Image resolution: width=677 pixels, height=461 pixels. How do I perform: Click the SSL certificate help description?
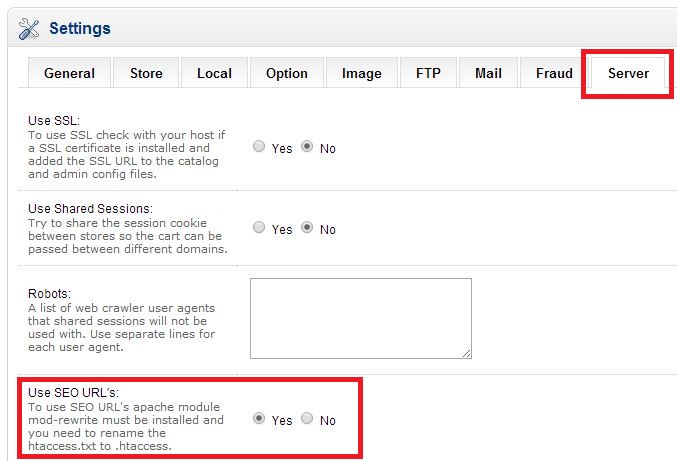127,155
